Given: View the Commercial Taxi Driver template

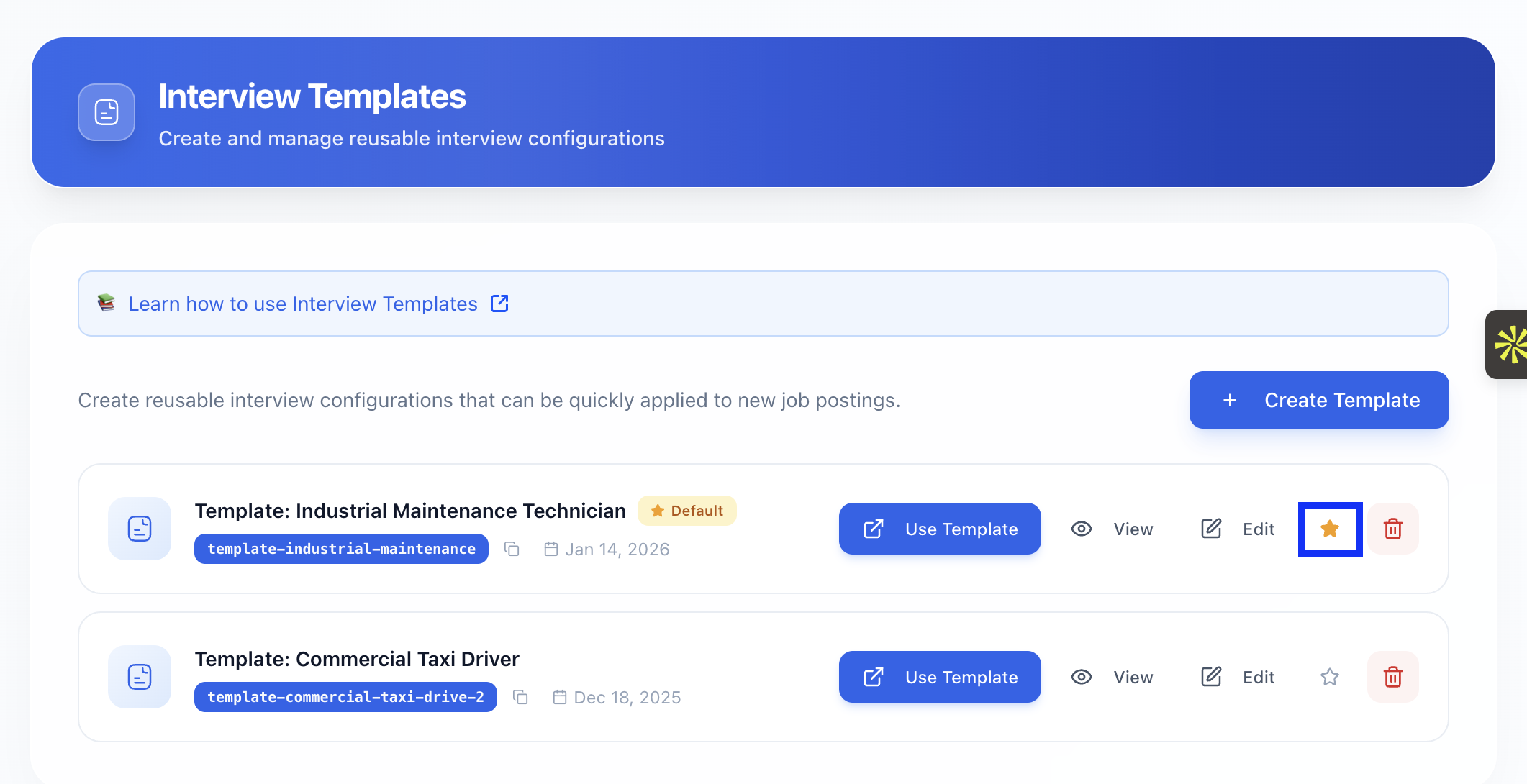Looking at the screenshot, I should [1113, 677].
